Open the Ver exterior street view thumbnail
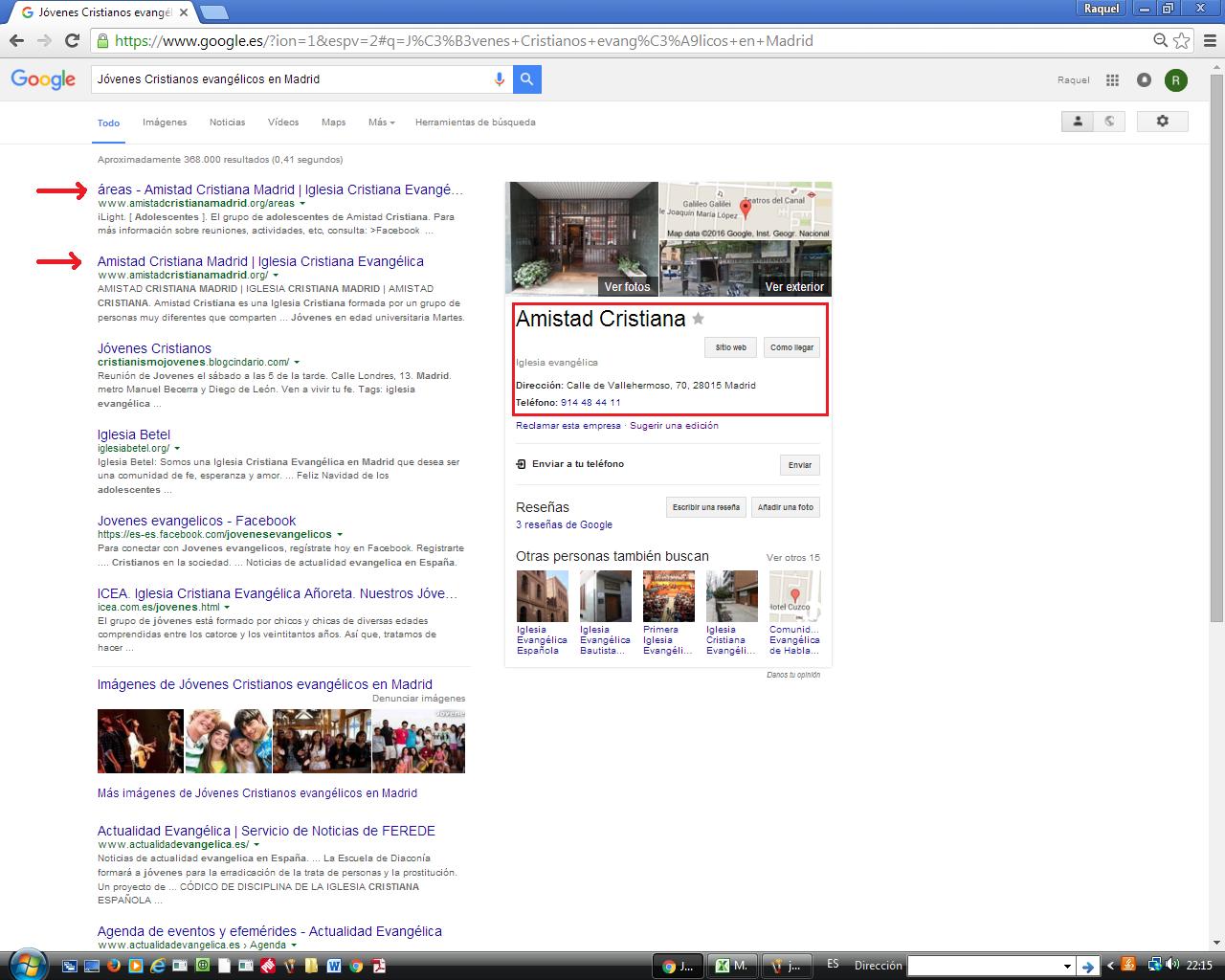The height and width of the screenshot is (980, 1225). pos(746,268)
